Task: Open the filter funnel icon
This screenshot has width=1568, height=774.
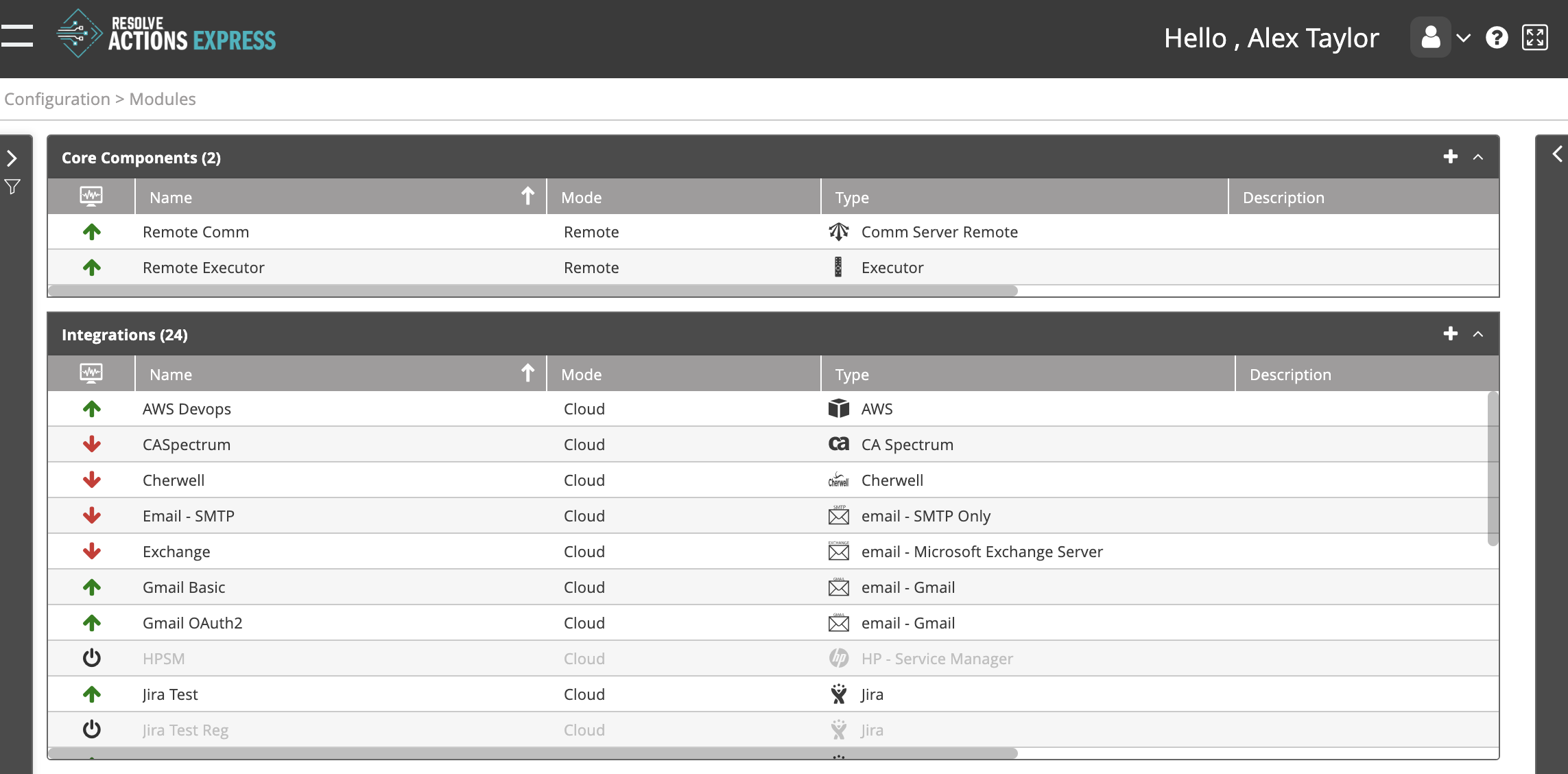Action: pos(12,187)
